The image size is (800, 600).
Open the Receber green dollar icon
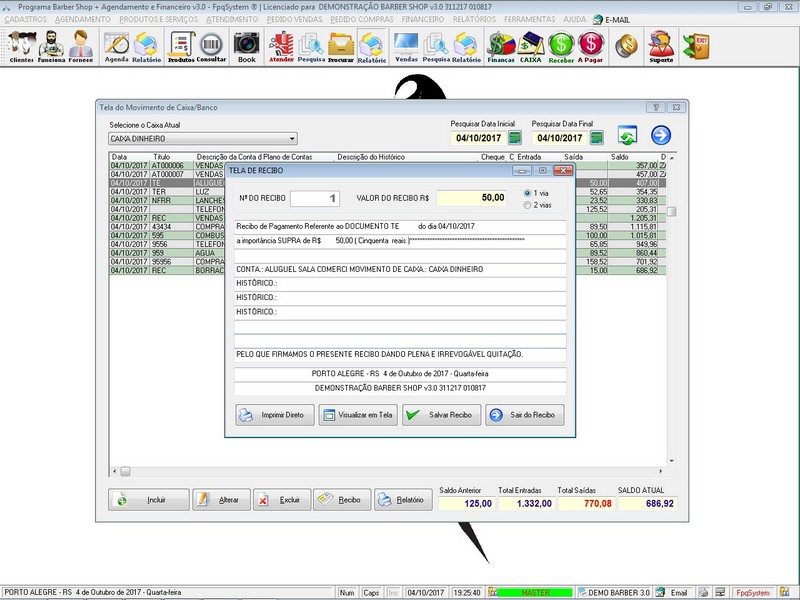pyautogui.click(x=561, y=46)
